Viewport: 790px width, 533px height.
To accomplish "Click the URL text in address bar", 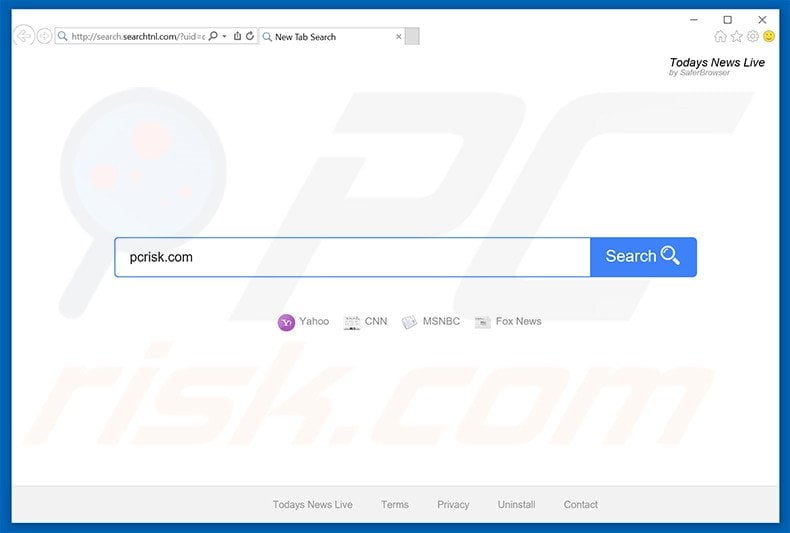I will tap(138, 36).
